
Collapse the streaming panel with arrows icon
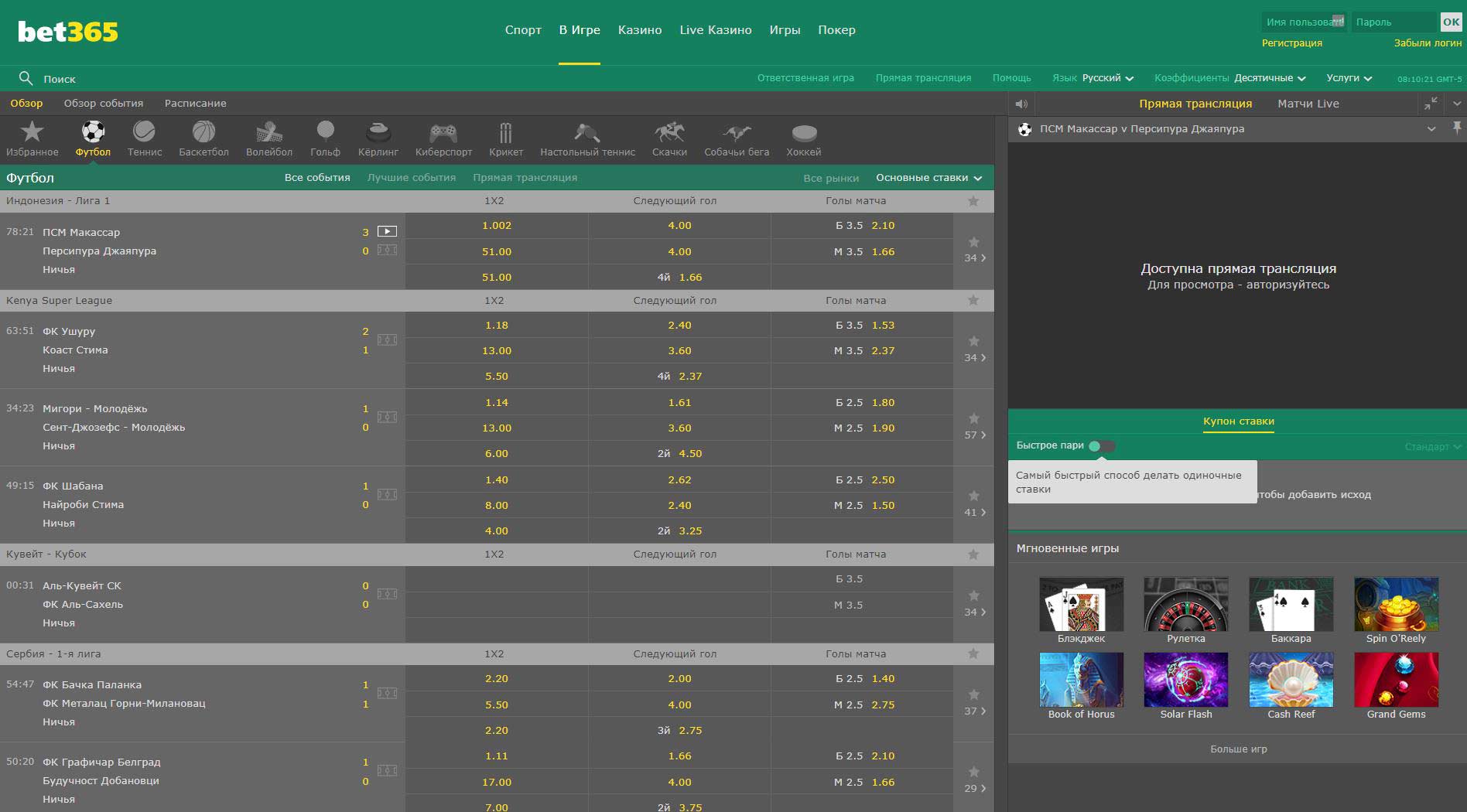click(1431, 103)
